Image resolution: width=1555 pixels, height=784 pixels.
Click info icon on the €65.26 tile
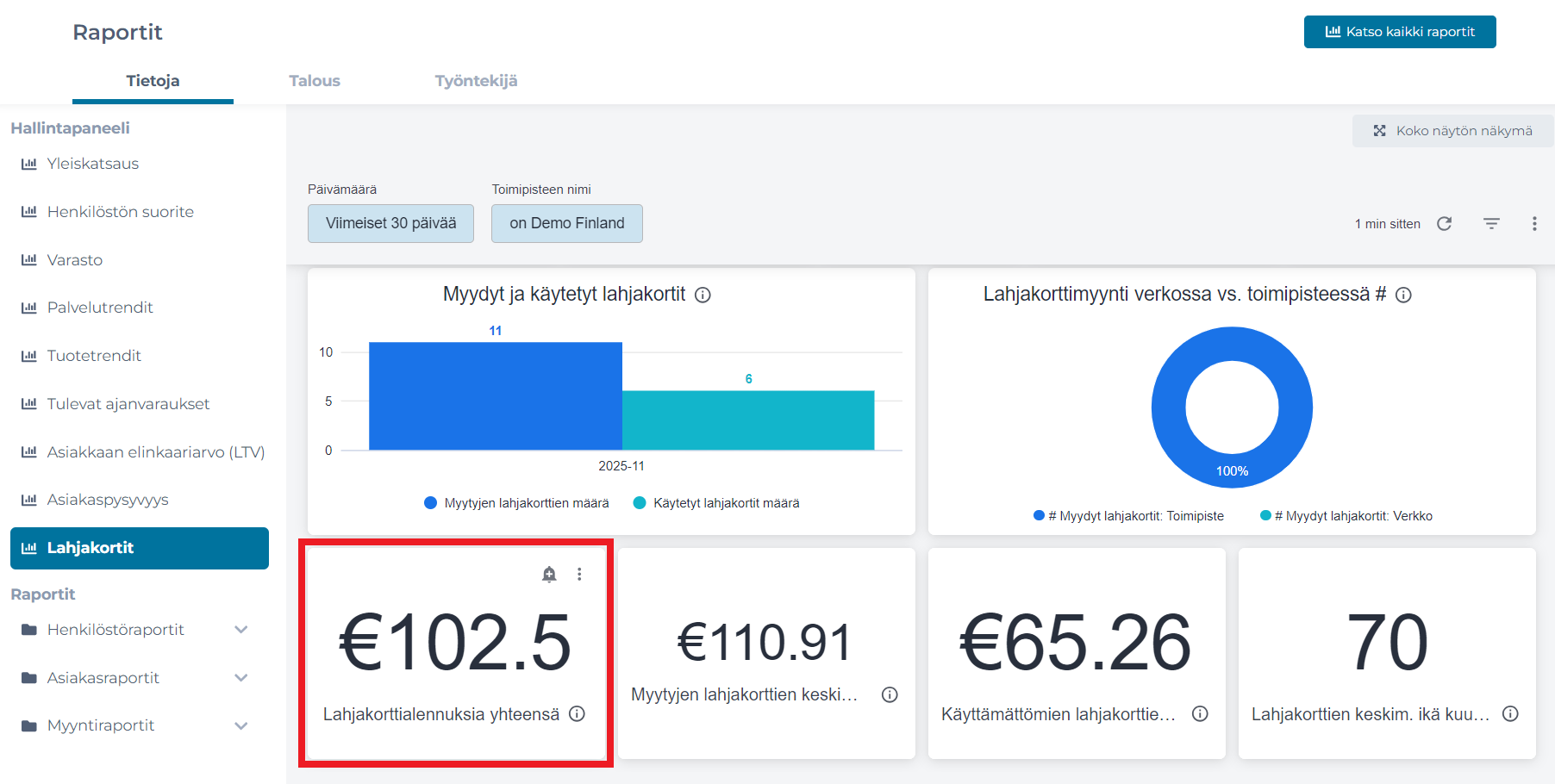(x=1200, y=714)
